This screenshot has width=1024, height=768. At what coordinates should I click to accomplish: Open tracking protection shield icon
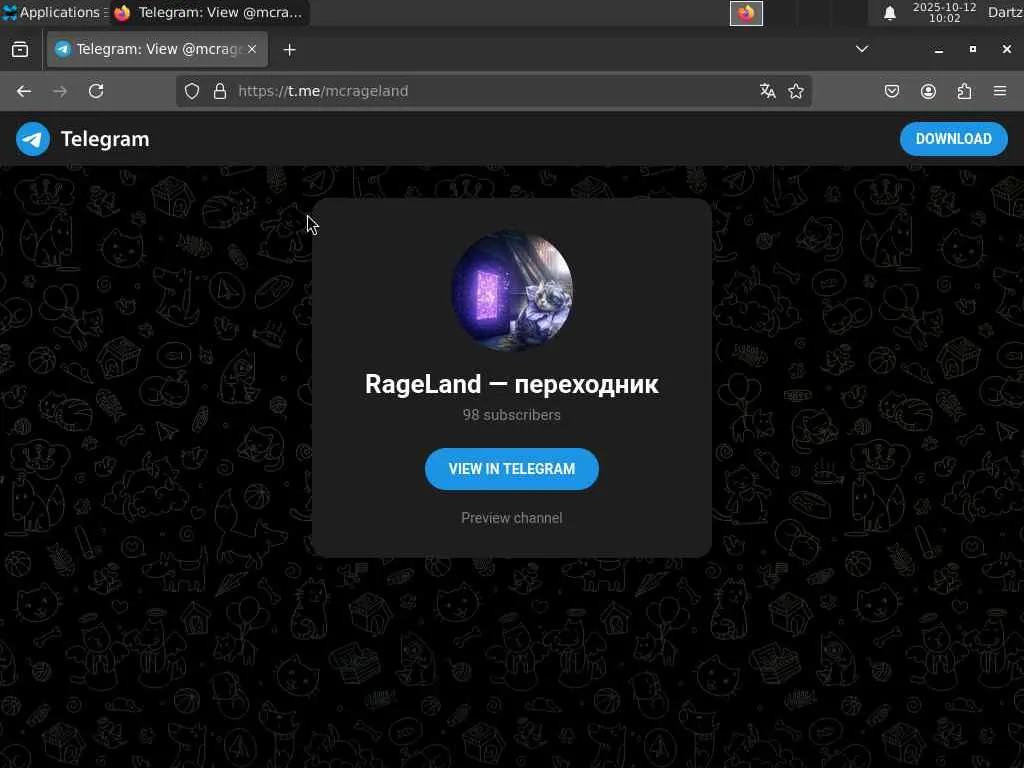point(191,91)
